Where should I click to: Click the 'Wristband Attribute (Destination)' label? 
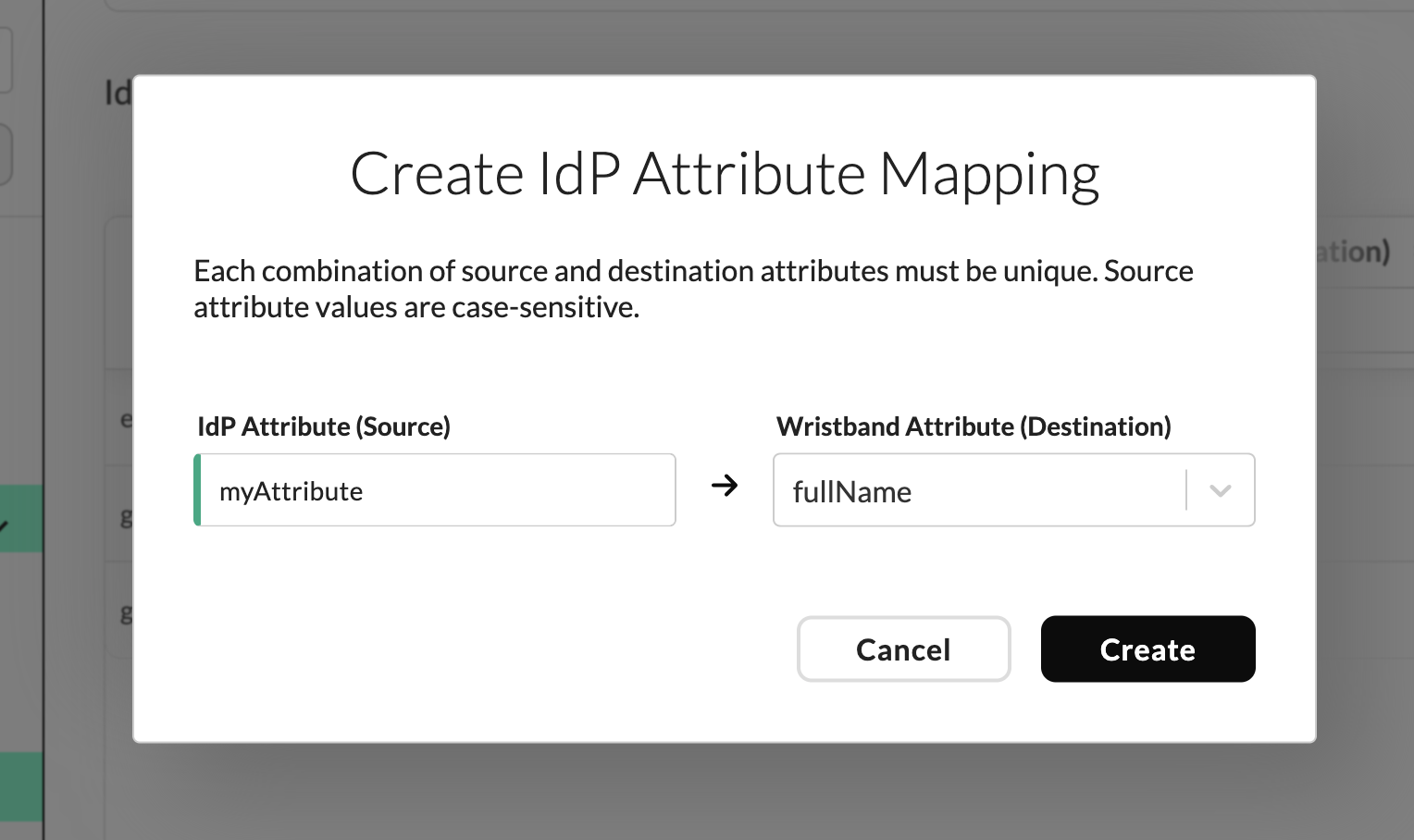(x=974, y=426)
